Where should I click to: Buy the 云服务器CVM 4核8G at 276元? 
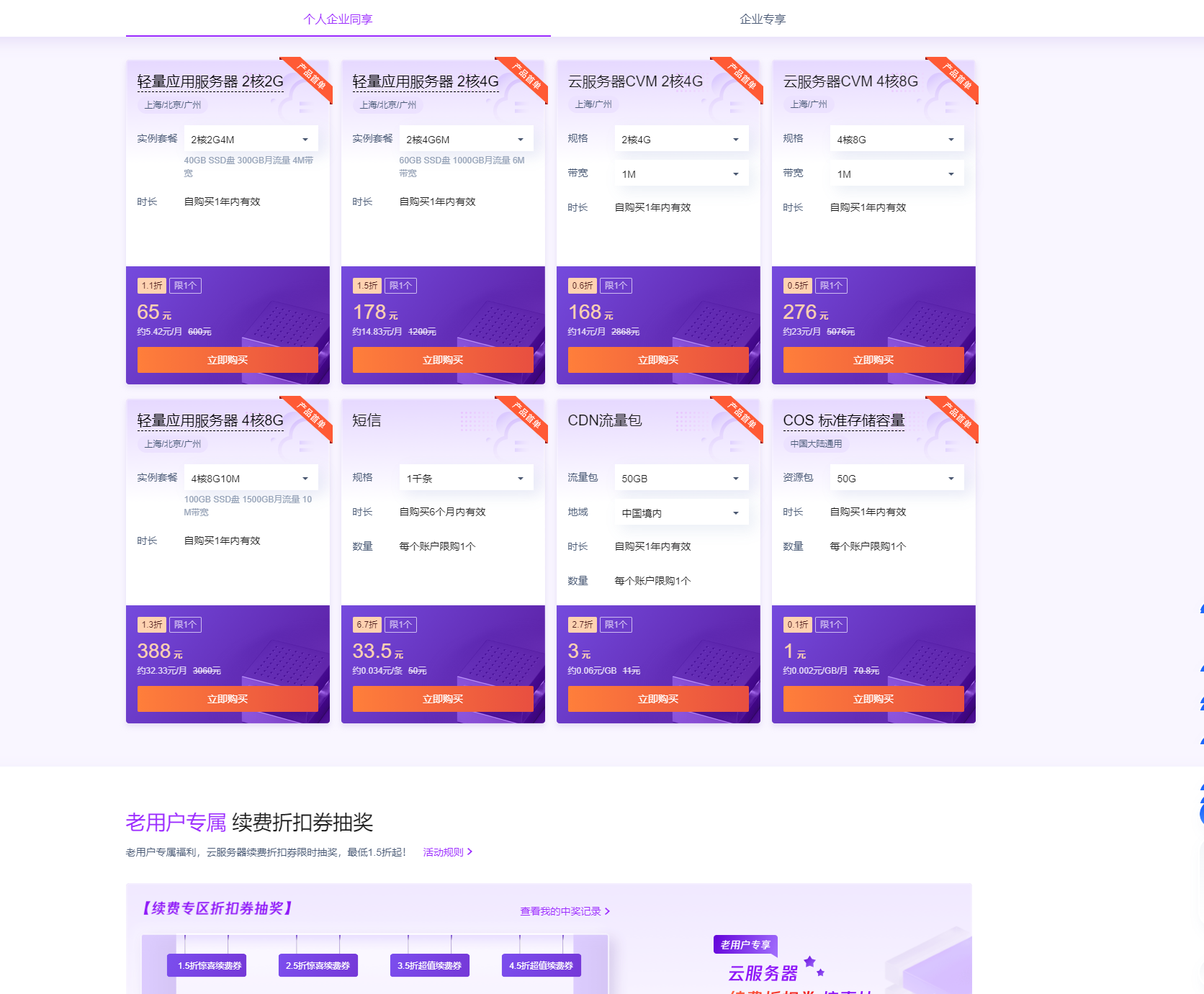pyautogui.click(x=873, y=360)
